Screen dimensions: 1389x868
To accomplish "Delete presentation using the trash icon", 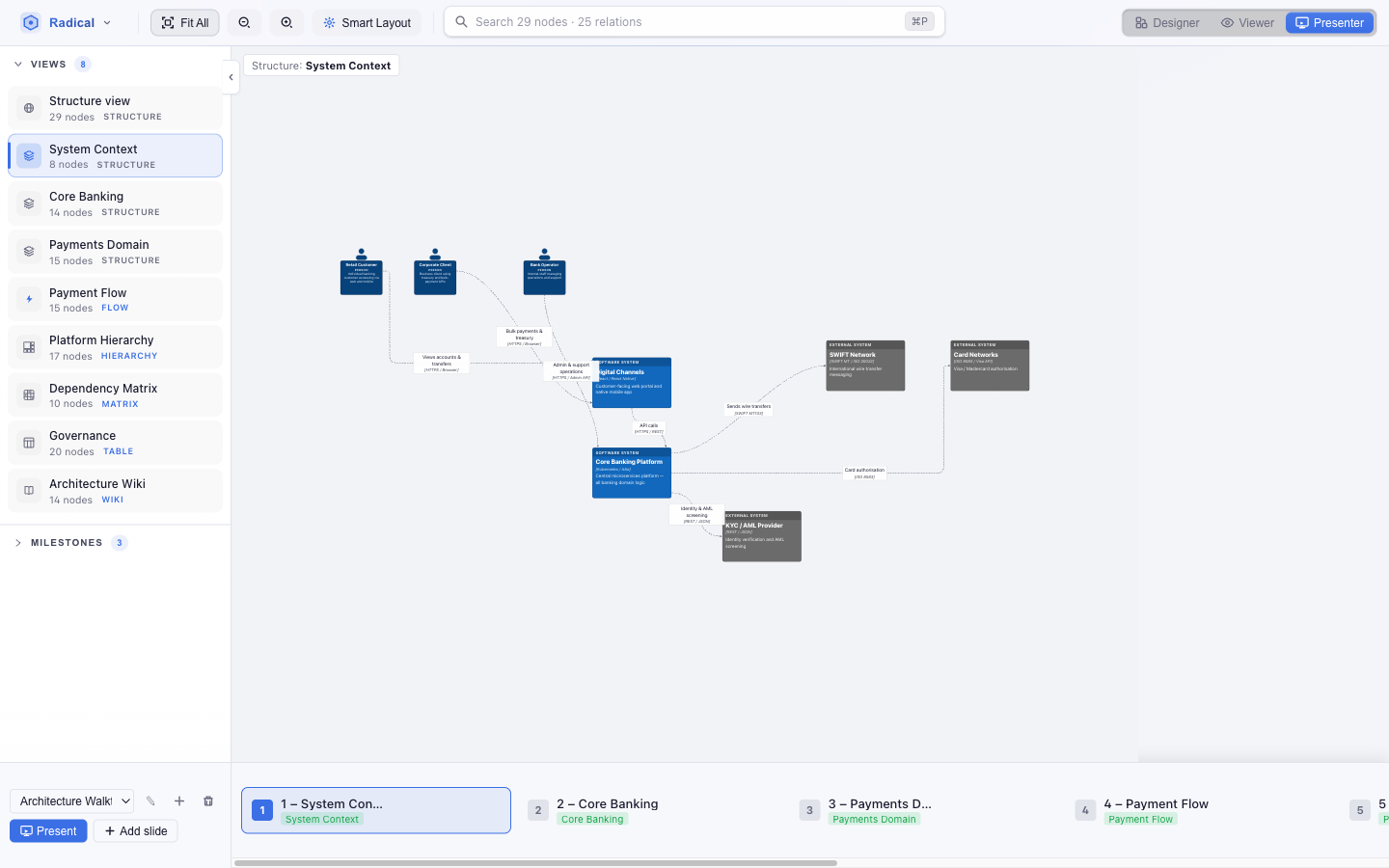I will coord(208,801).
